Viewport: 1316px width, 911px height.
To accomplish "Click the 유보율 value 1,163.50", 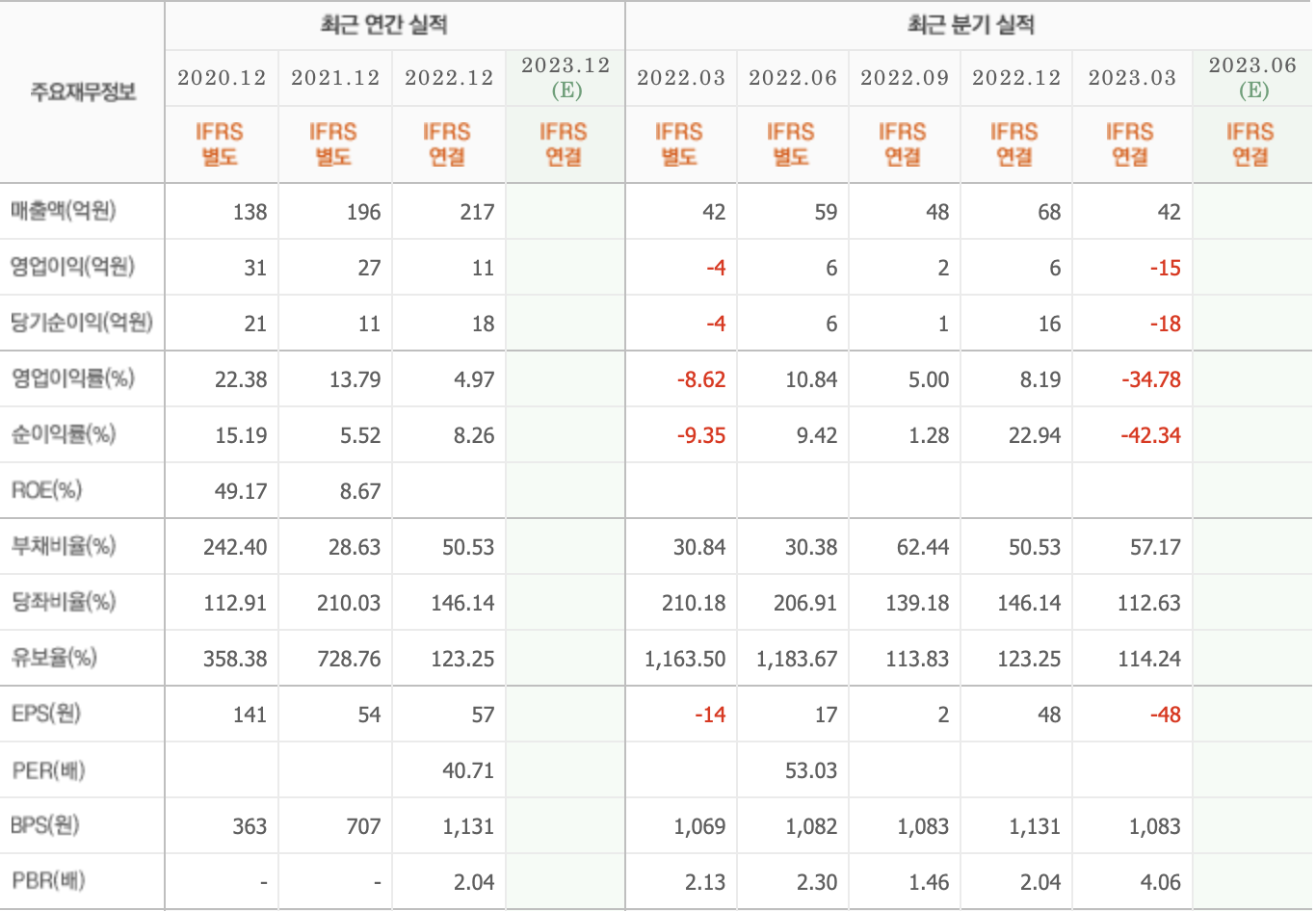I will point(685,659).
